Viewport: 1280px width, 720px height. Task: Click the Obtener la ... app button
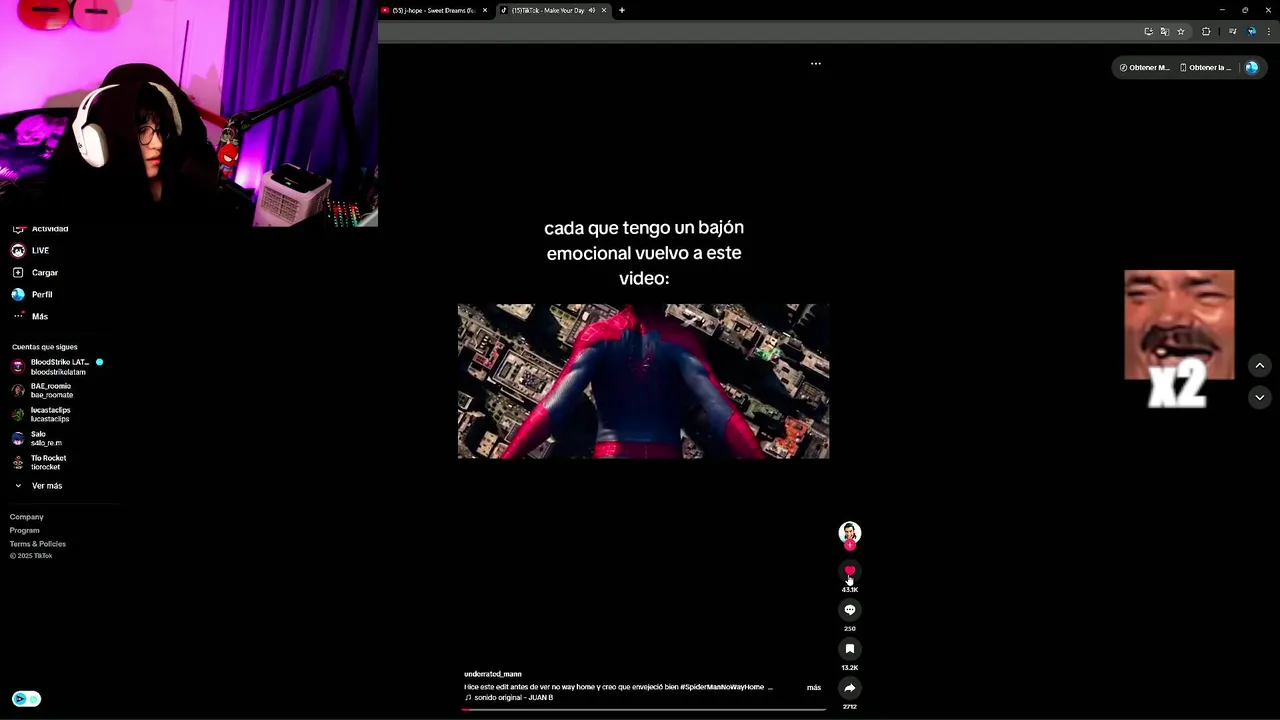1205,67
